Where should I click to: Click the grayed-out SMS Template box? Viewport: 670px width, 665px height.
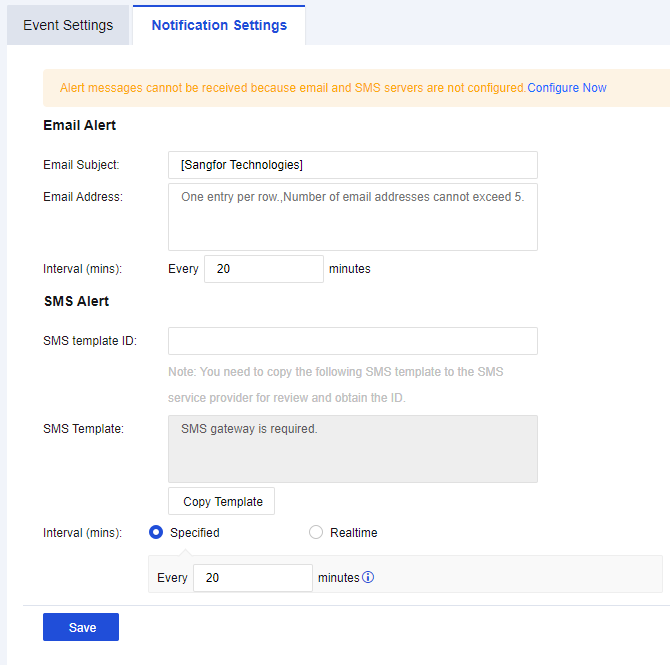tap(352, 449)
